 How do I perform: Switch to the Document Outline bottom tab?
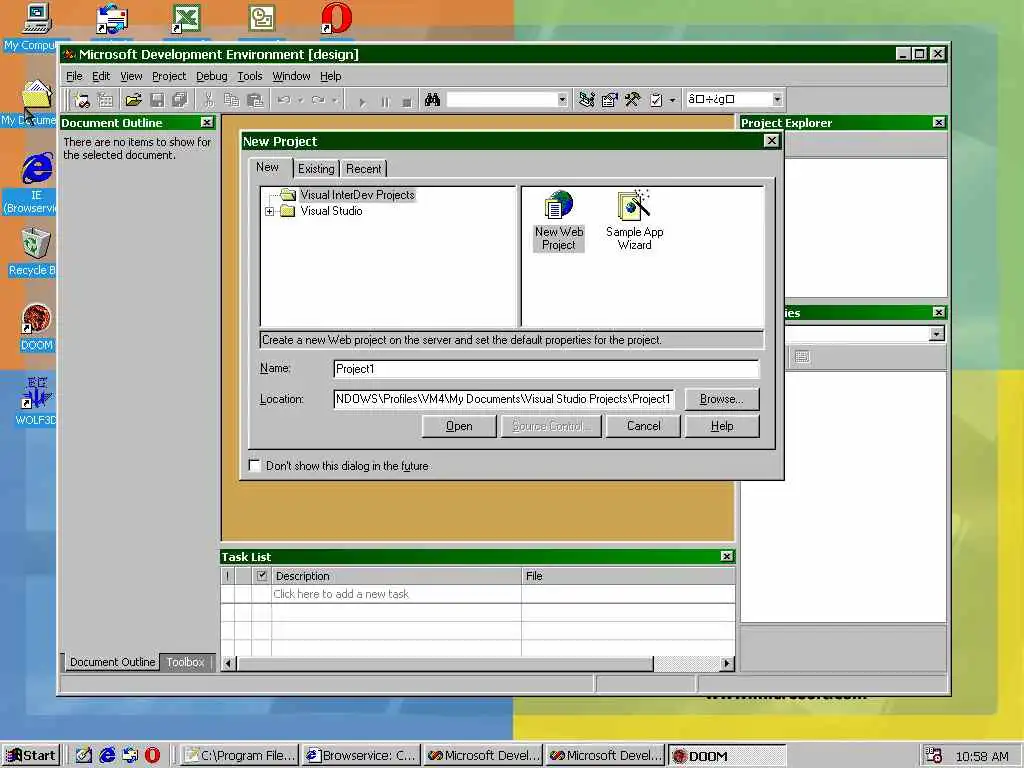(x=112, y=662)
